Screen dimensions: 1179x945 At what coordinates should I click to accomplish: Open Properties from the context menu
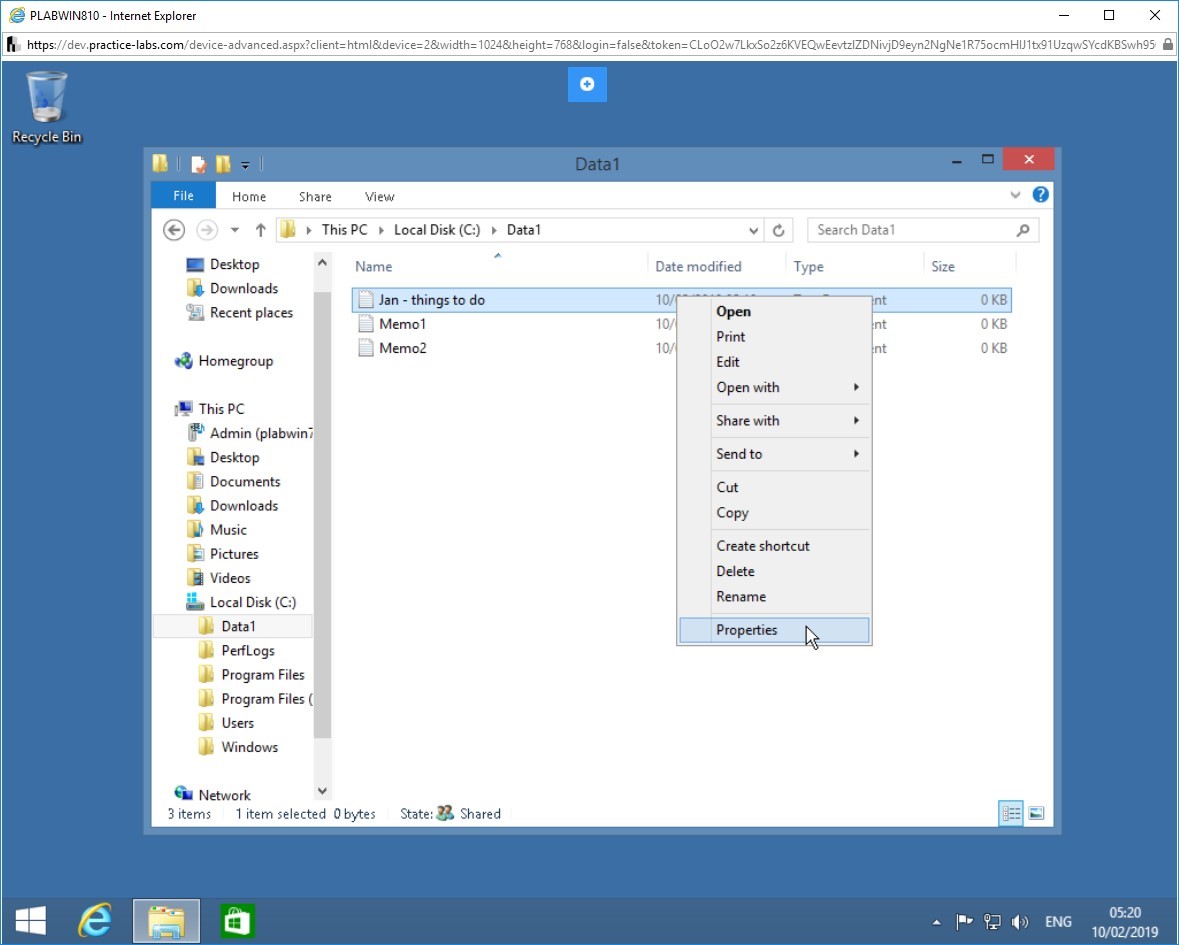click(x=774, y=630)
